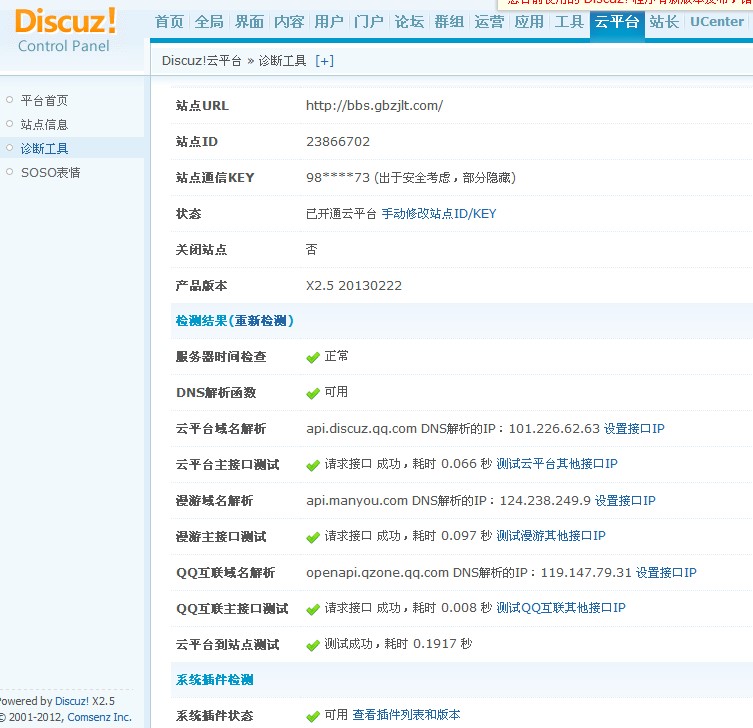This screenshot has height=728, width=753.
Task: Open SOSO表情 in sidebar
Action: pos(50,172)
